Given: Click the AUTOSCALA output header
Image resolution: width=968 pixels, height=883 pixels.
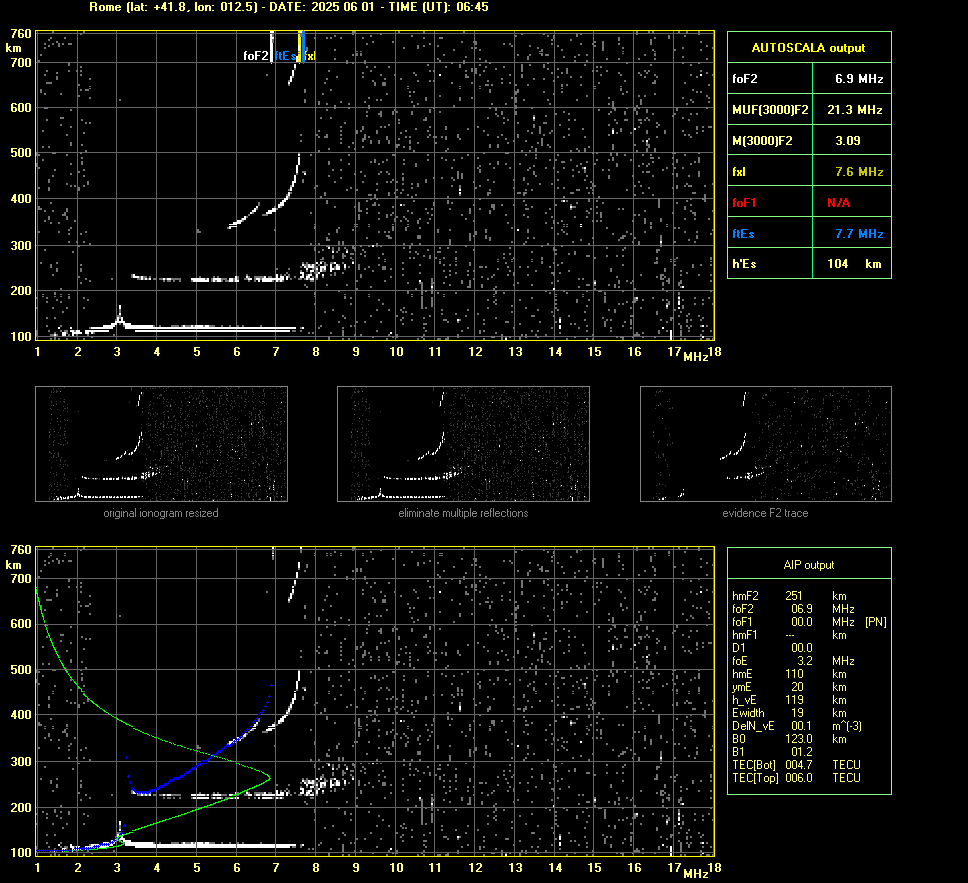Looking at the screenshot, I should pos(809,48).
